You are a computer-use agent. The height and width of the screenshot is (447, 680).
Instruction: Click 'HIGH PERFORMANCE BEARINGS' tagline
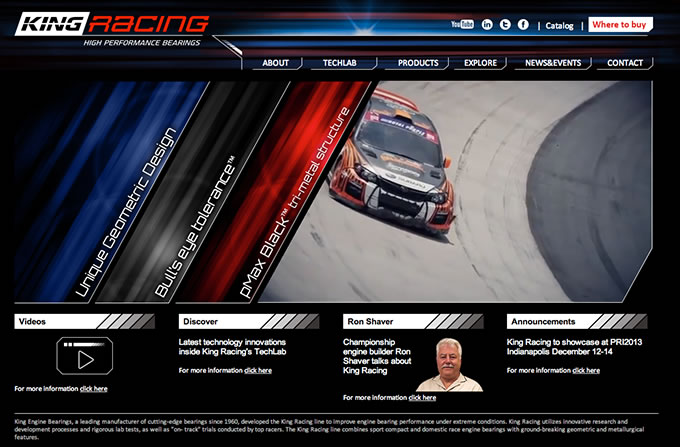pyautogui.click(x=142, y=43)
